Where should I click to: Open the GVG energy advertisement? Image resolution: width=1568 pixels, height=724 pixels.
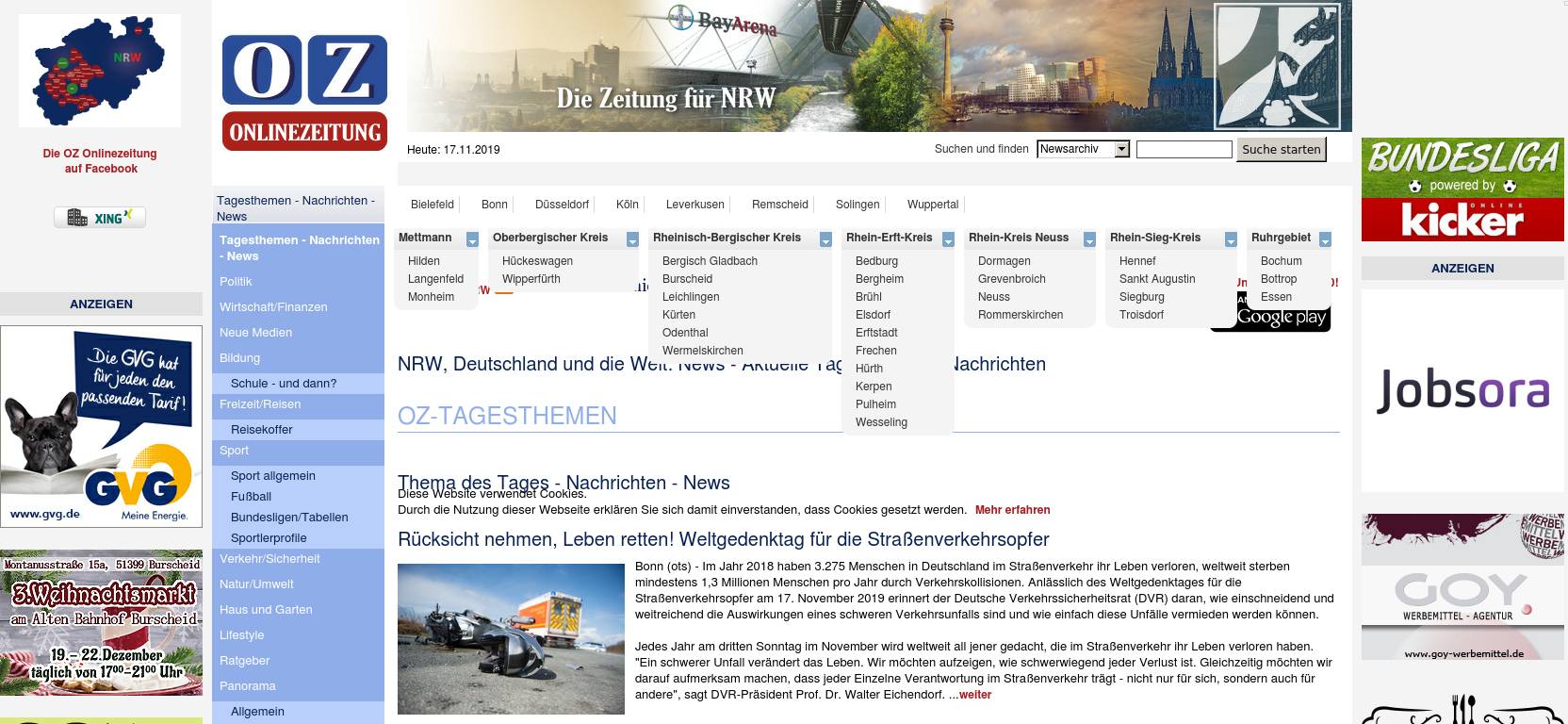point(102,426)
